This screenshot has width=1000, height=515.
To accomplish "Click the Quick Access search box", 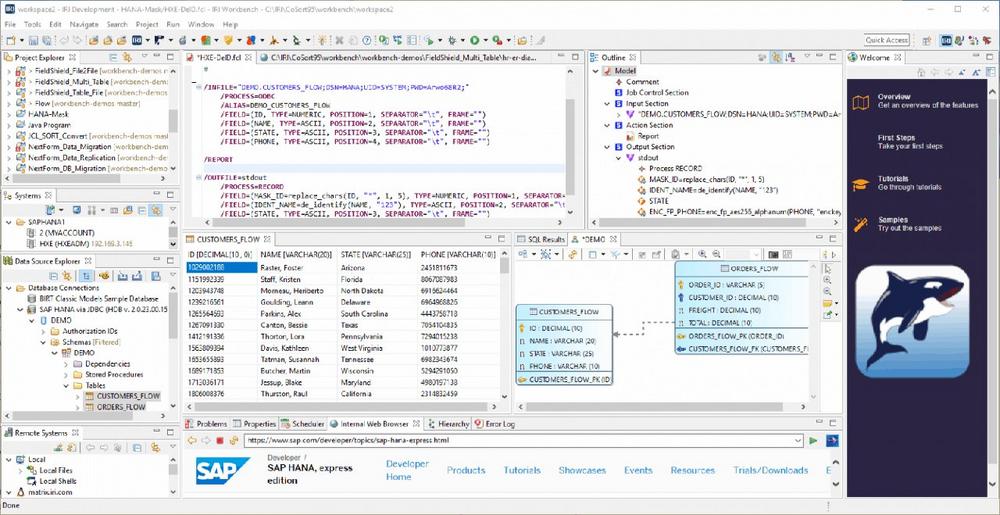I will click(887, 40).
